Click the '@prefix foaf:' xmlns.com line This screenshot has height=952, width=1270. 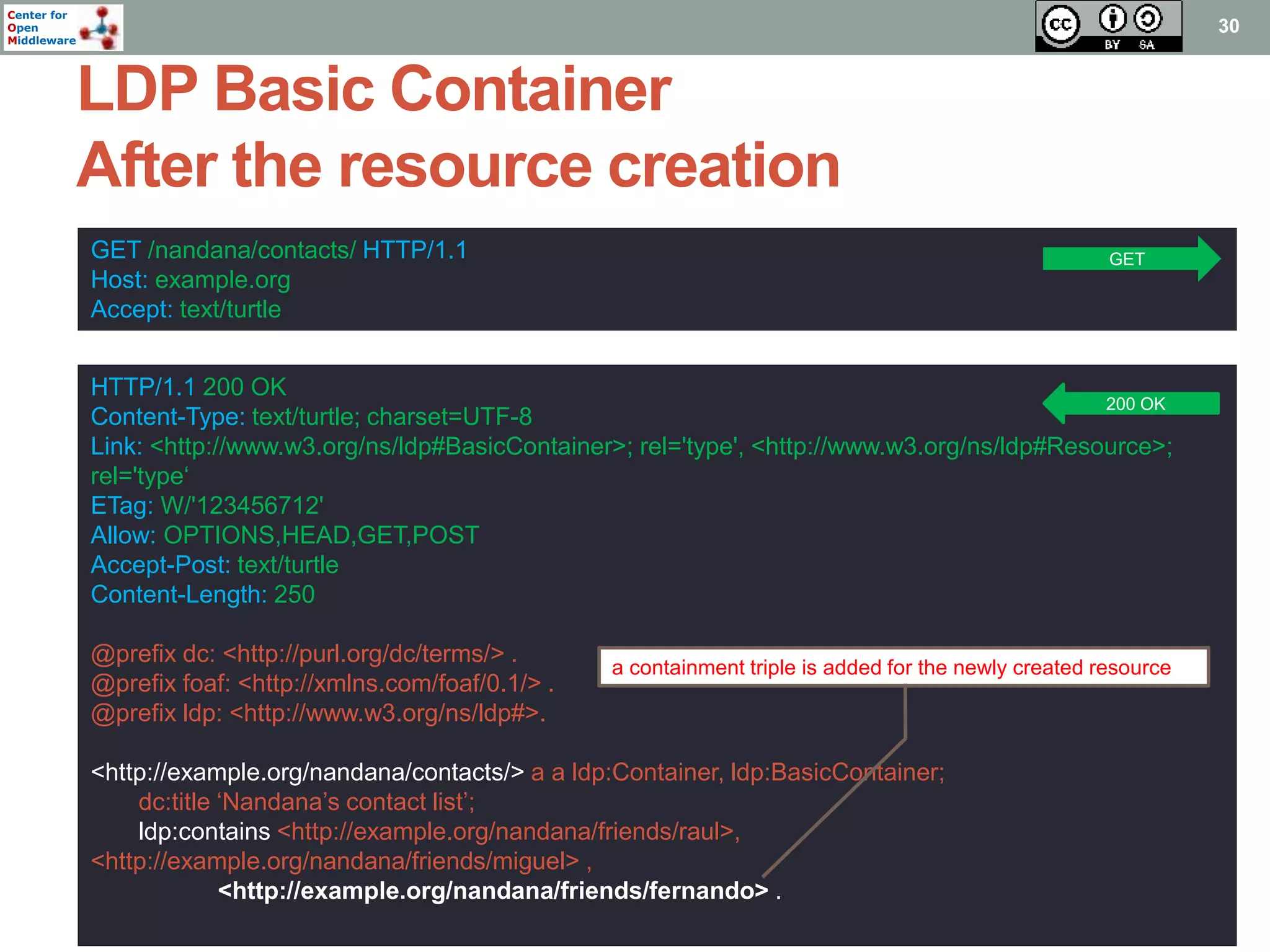point(322,684)
